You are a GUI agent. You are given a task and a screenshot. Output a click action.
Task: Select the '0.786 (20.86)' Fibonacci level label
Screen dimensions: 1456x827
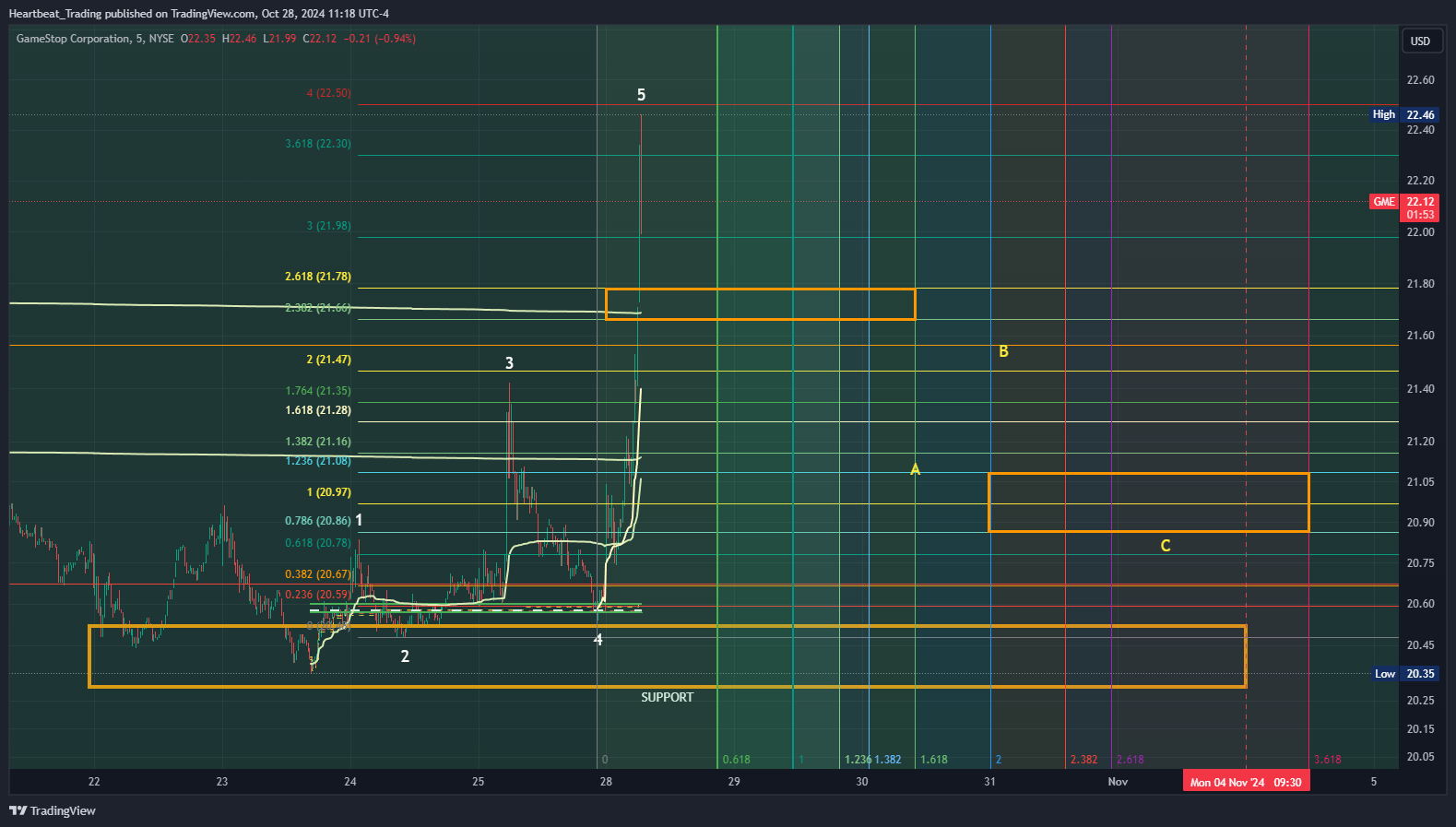[318, 521]
